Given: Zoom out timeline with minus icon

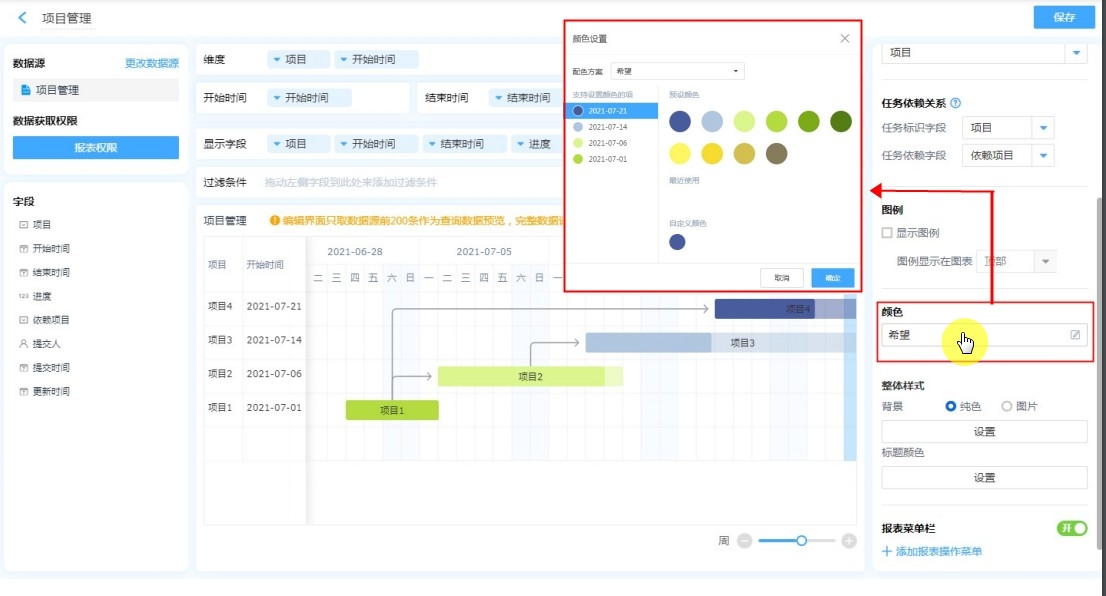Looking at the screenshot, I should tap(744, 541).
